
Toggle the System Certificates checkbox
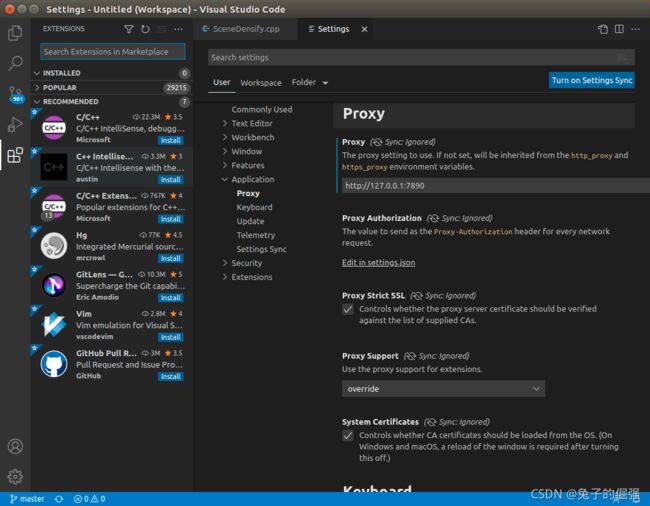pyautogui.click(x=348, y=436)
